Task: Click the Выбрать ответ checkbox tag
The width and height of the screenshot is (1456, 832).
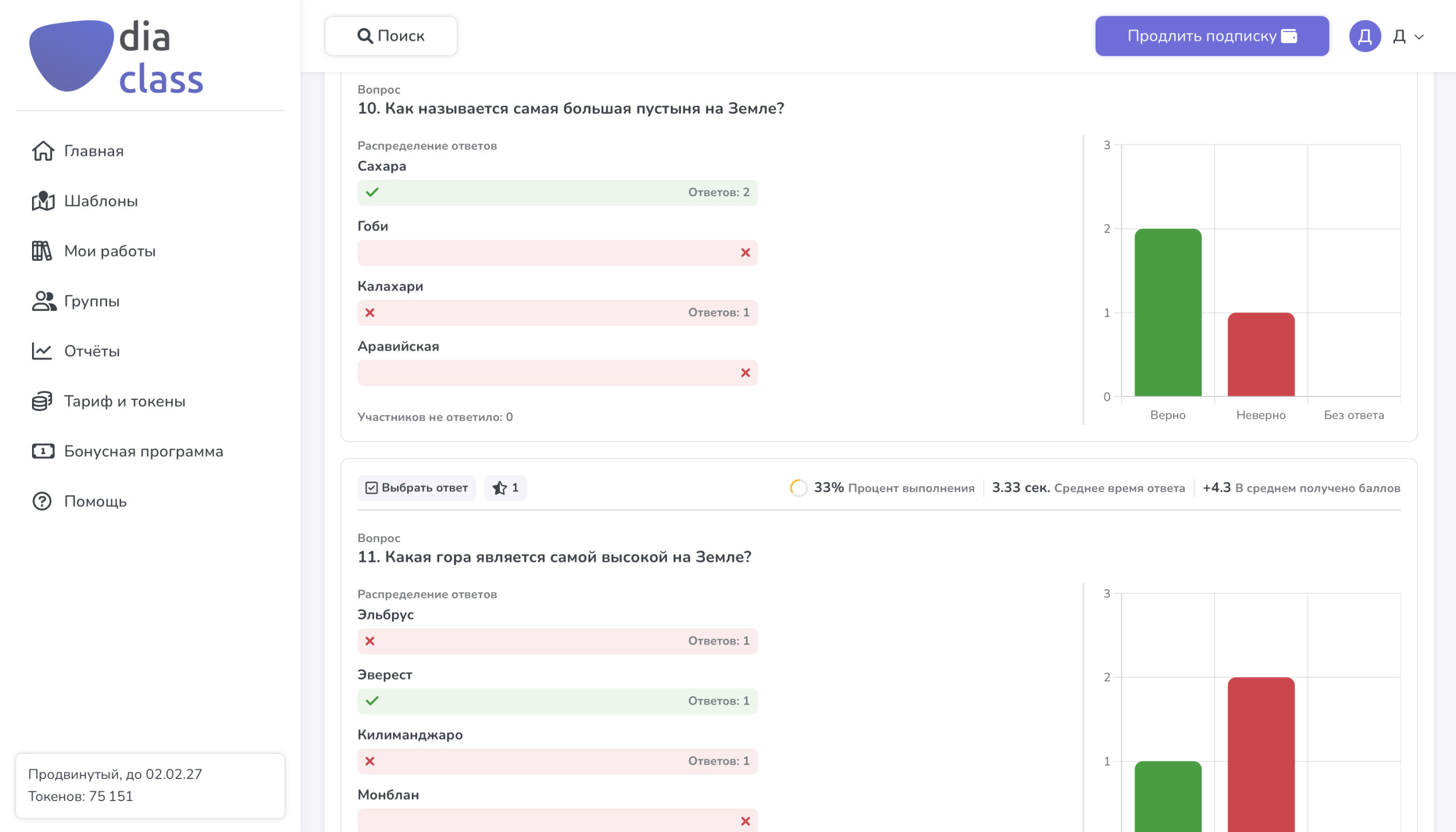Action: point(416,488)
